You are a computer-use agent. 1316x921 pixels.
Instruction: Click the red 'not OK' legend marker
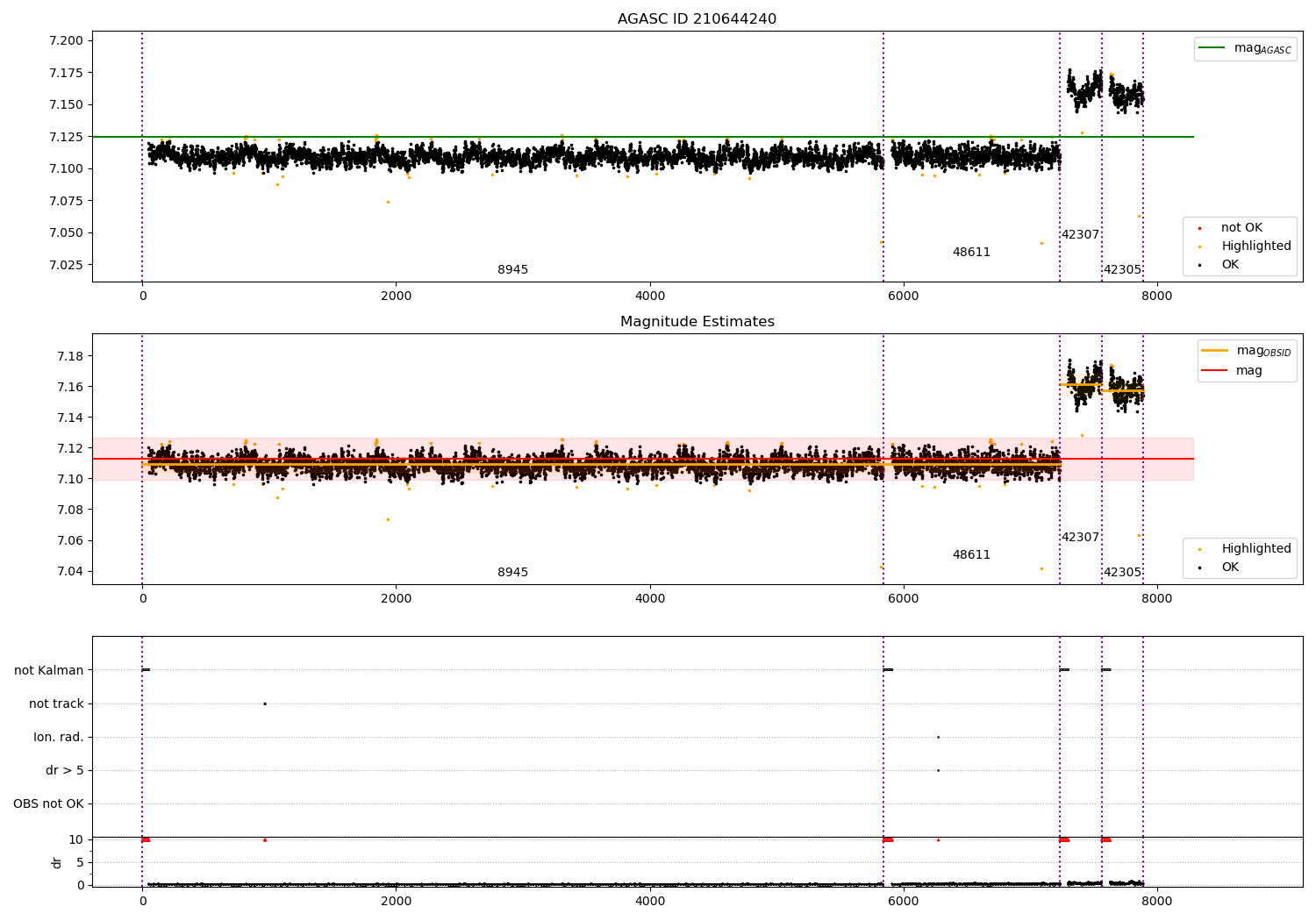pos(1199,228)
